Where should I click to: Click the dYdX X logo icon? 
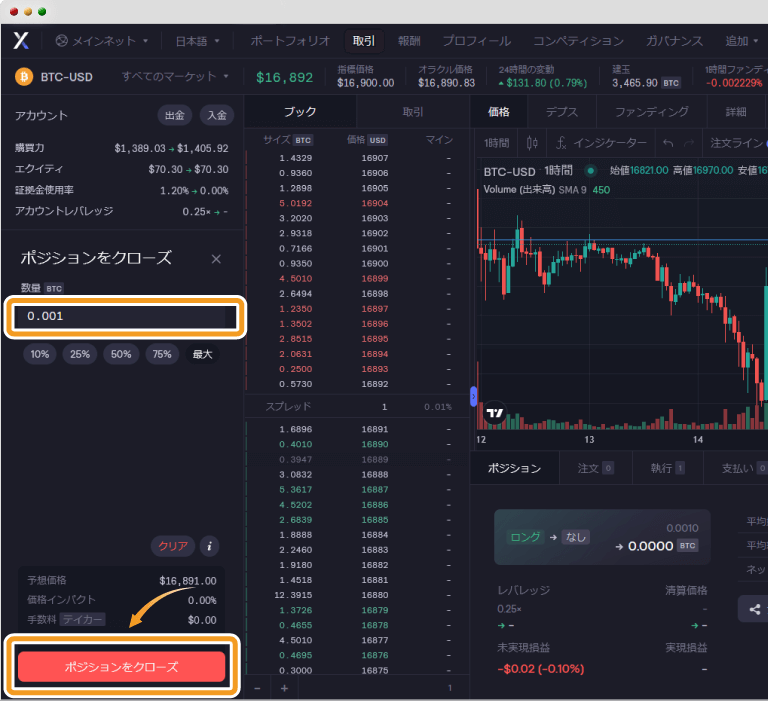21,41
